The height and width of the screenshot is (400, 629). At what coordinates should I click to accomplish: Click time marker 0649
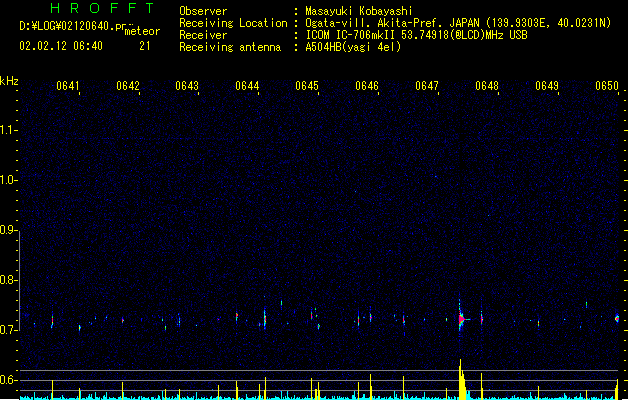pos(547,86)
